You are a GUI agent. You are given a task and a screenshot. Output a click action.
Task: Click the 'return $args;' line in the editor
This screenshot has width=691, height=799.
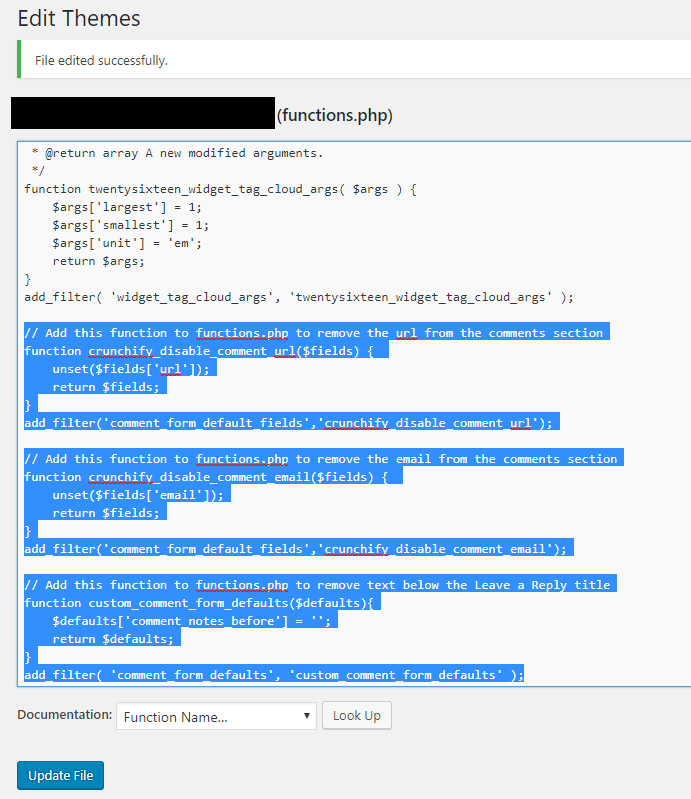point(98,261)
